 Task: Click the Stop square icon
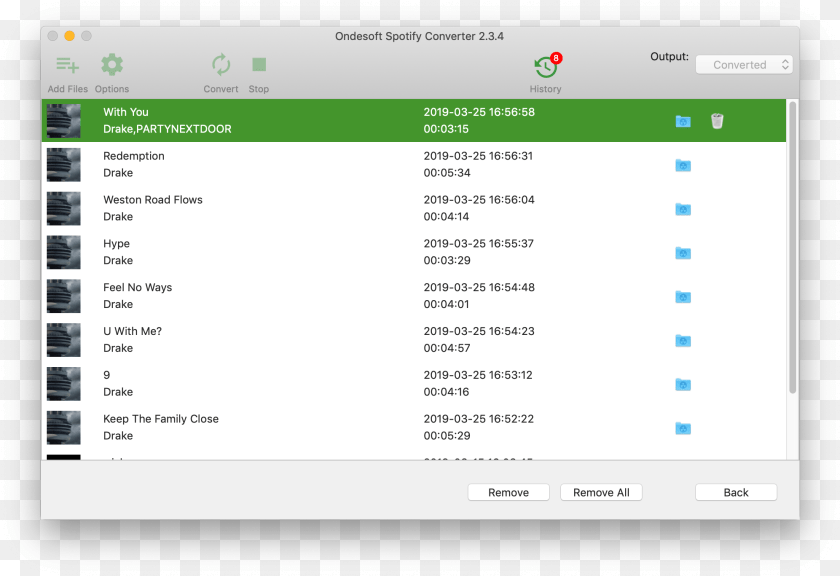259,65
